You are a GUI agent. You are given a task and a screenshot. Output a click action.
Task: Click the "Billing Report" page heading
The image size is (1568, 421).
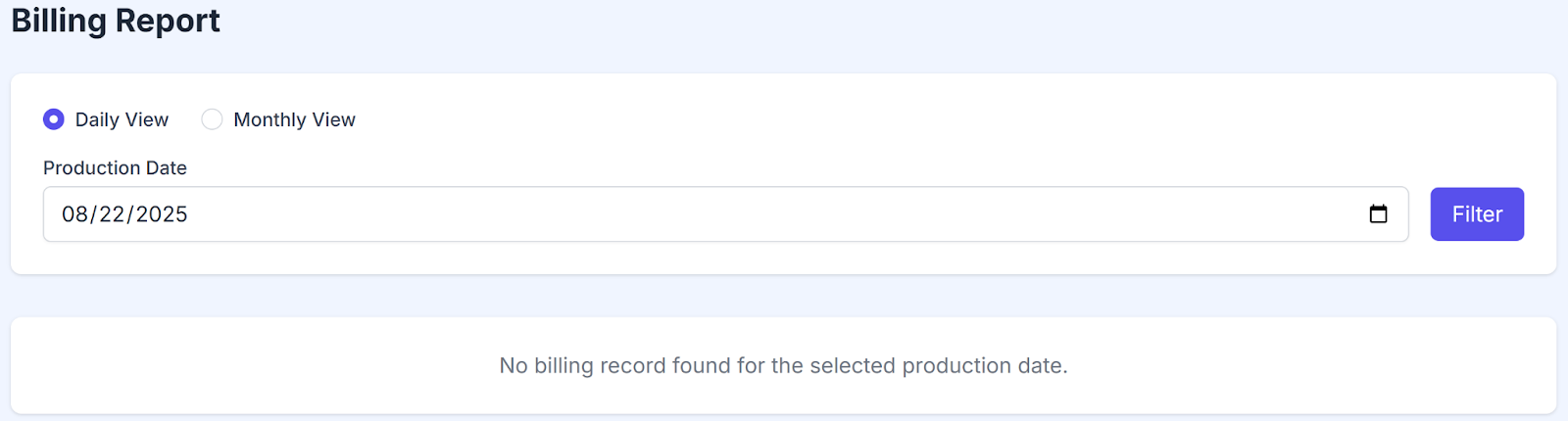click(x=116, y=21)
